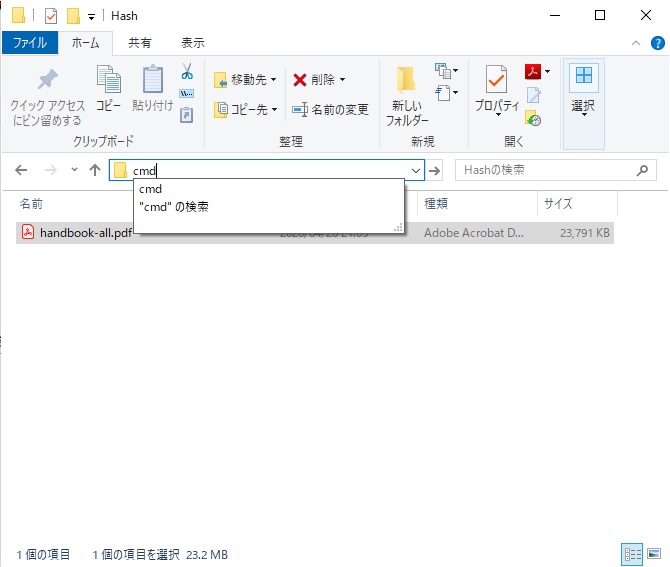Switch to large icons view in status bar
Screen dimensions: 670x567
point(654,554)
